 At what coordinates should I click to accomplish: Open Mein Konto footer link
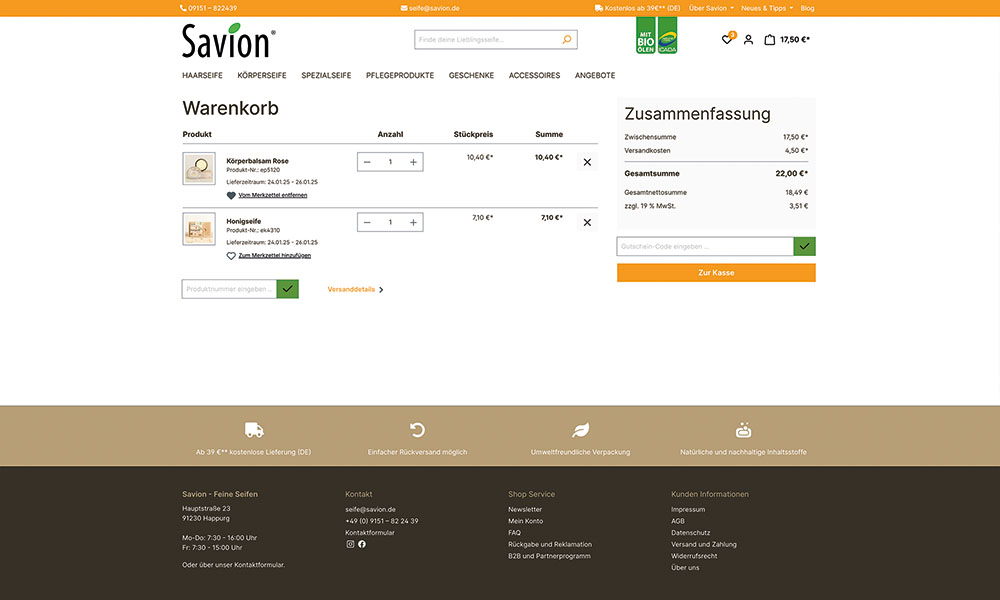pyautogui.click(x=526, y=521)
